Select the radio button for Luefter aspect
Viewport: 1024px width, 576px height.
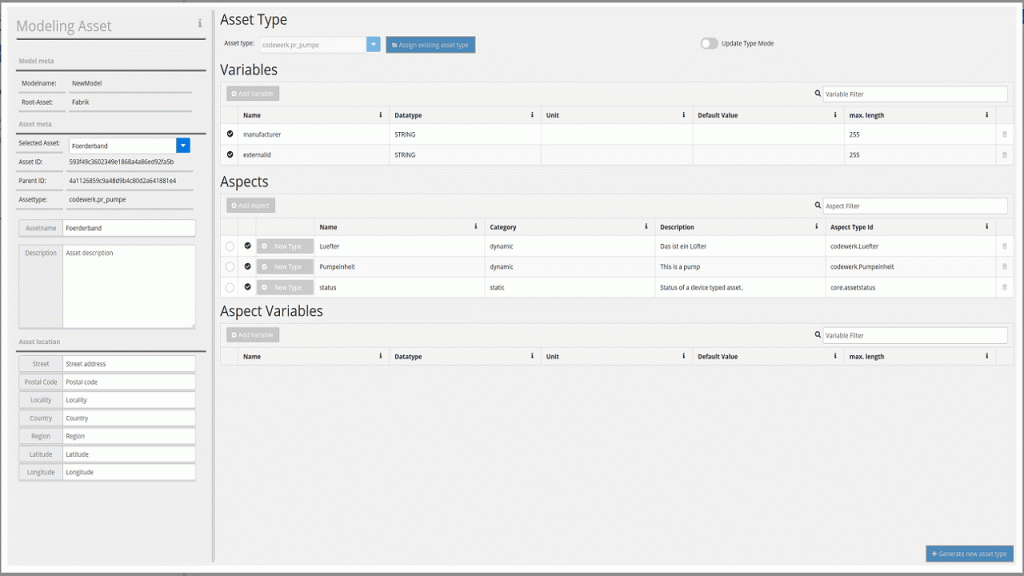pyautogui.click(x=230, y=246)
